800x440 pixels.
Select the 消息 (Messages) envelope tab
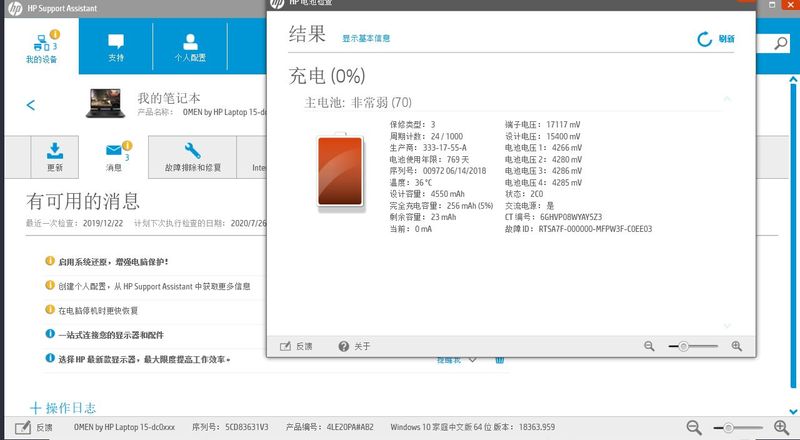tap(114, 156)
